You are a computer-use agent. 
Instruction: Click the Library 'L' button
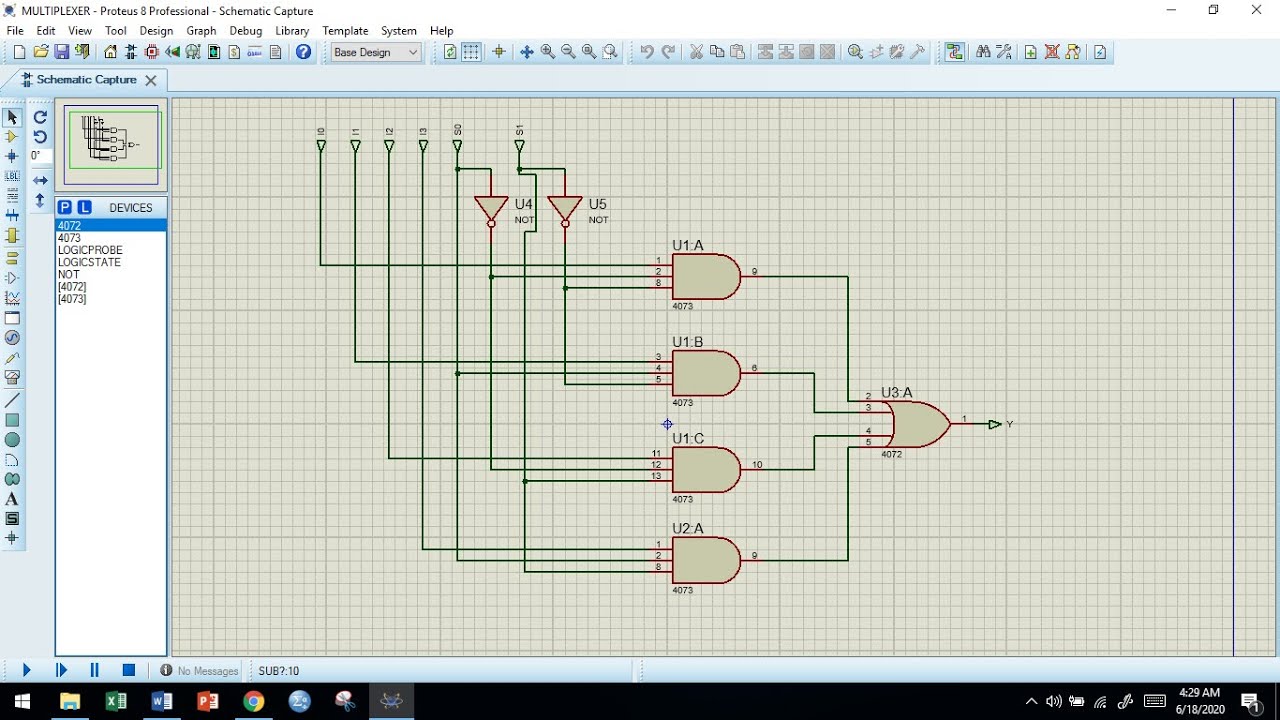pos(84,207)
